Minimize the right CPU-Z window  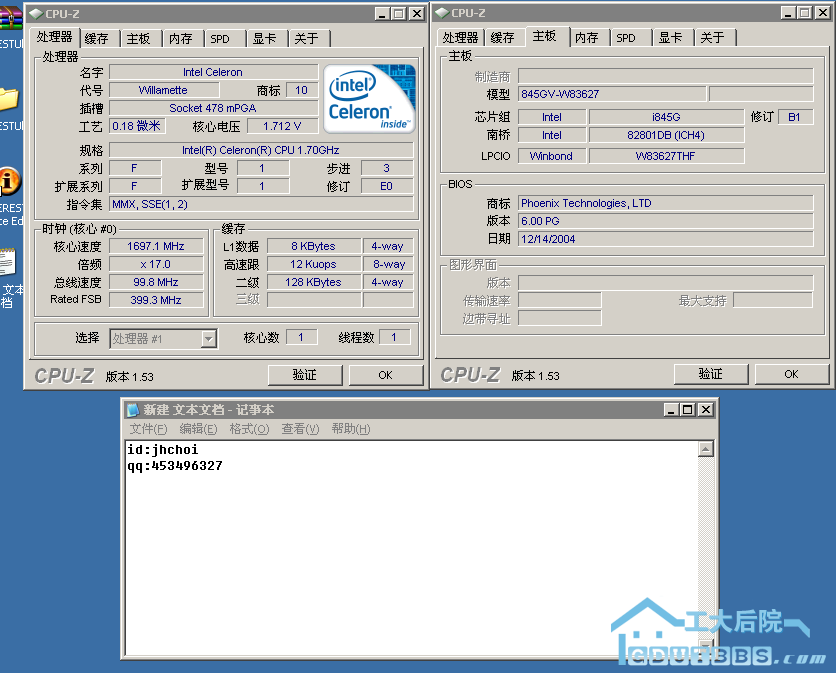click(x=788, y=13)
